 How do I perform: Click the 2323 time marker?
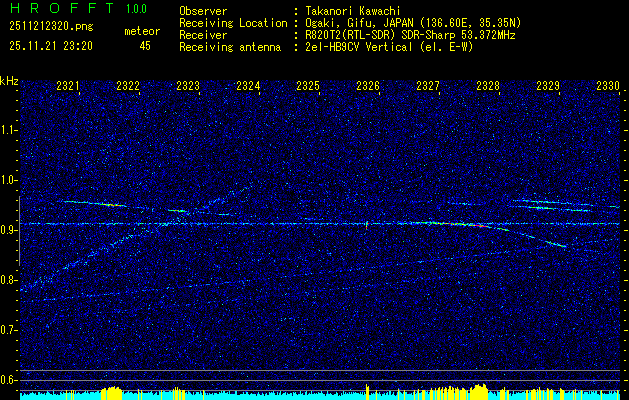pyautogui.click(x=188, y=86)
